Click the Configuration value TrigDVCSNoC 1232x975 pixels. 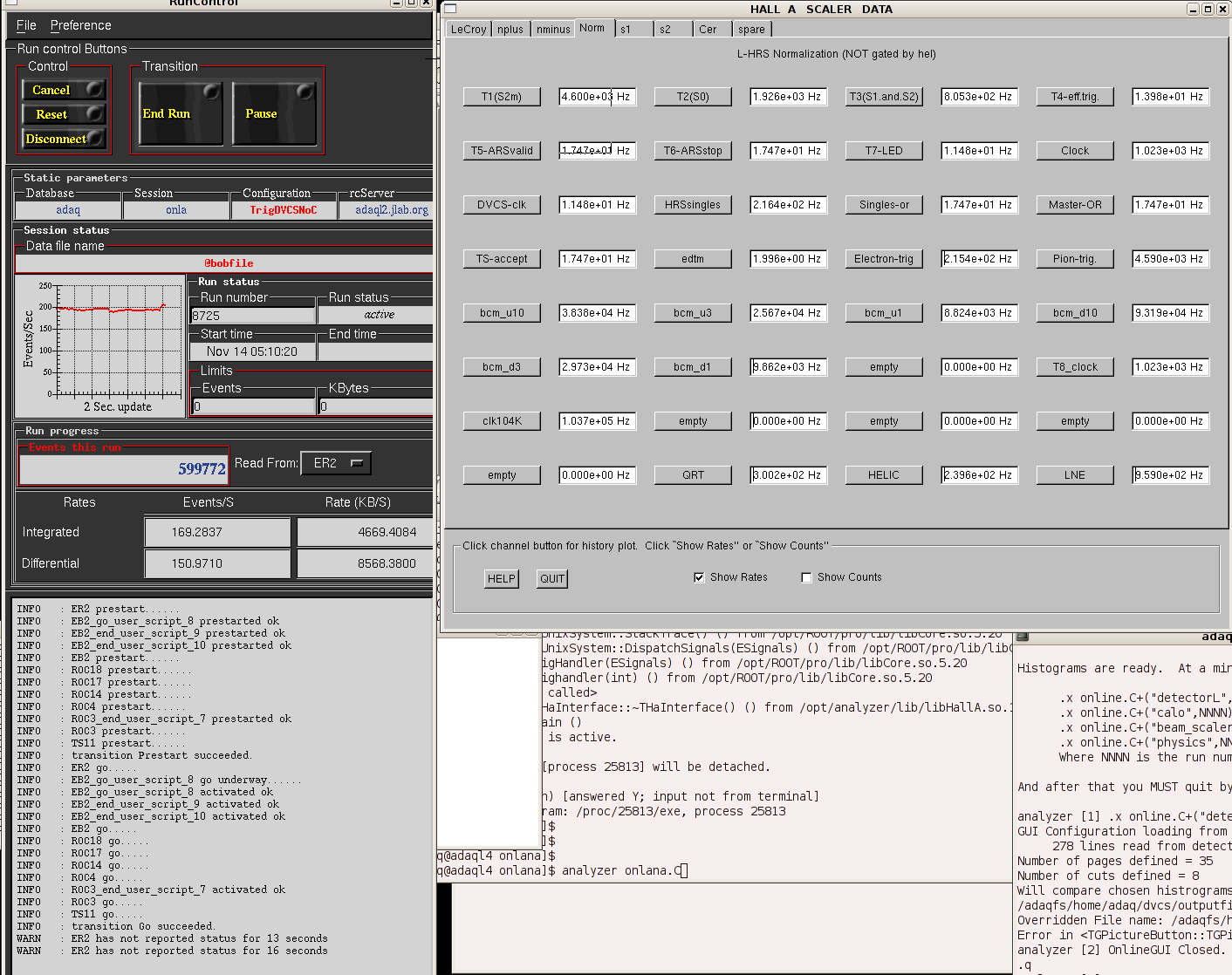[x=284, y=210]
